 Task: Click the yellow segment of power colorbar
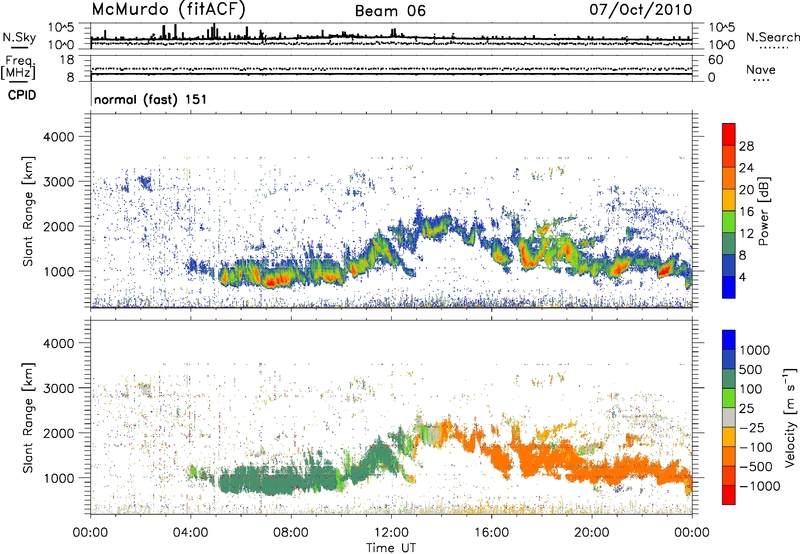[x=729, y=199]
